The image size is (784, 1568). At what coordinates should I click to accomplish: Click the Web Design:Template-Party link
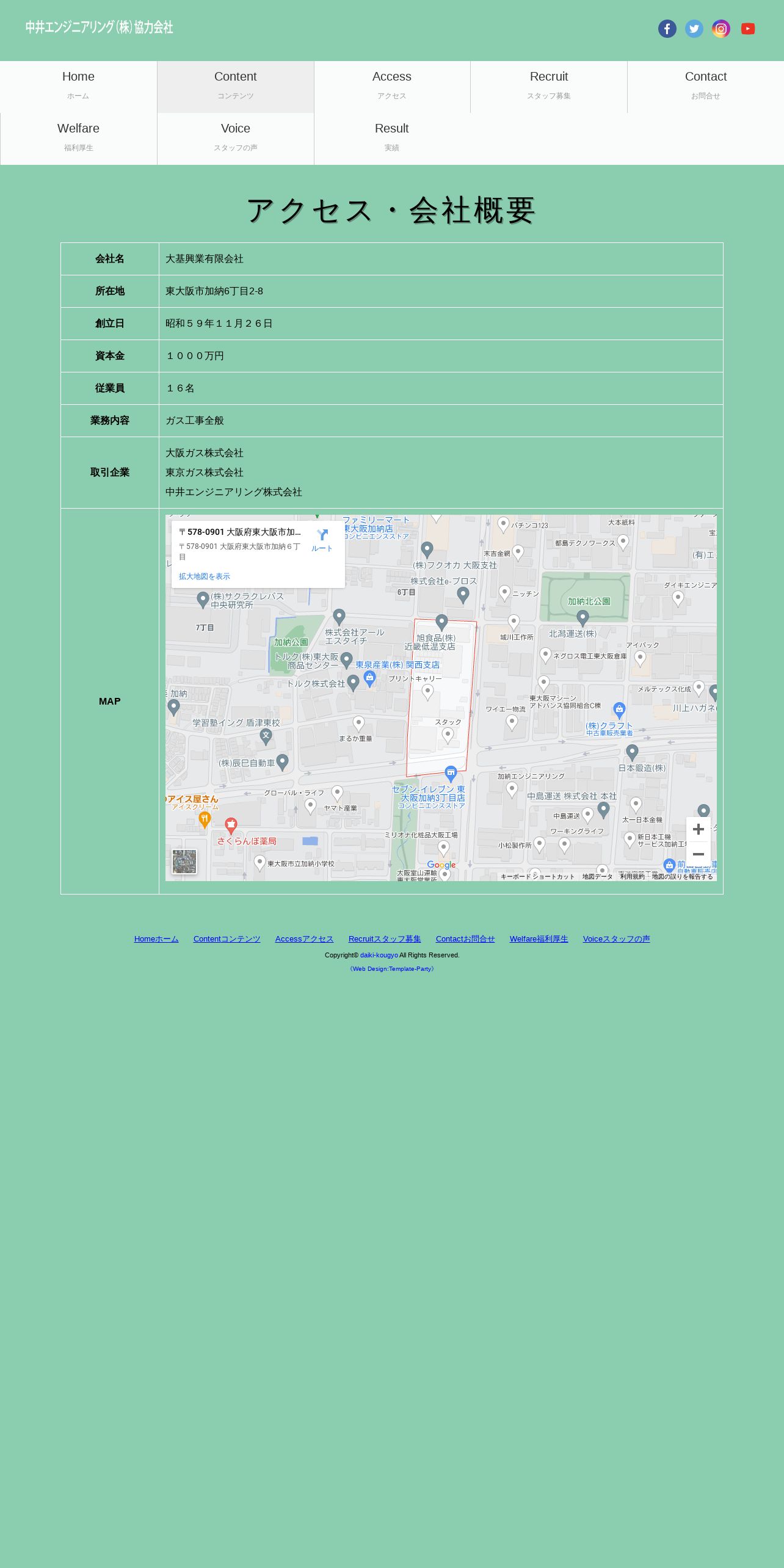tap(392, 969)
